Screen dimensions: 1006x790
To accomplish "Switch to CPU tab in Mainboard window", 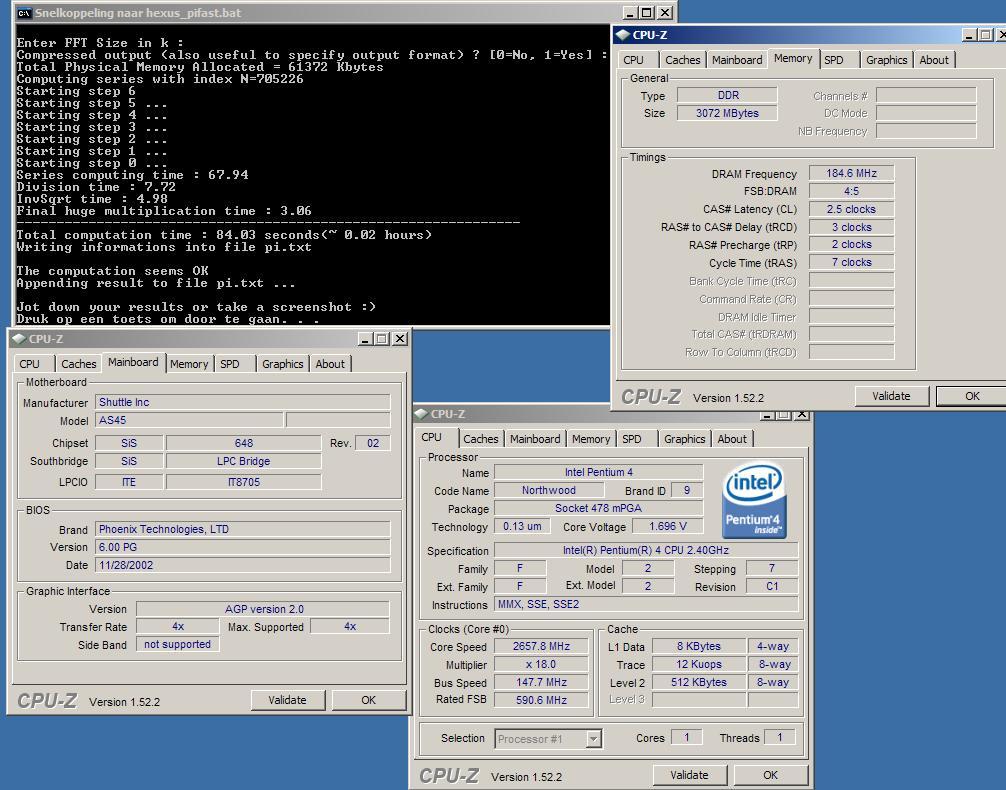I will coord(30,364).
